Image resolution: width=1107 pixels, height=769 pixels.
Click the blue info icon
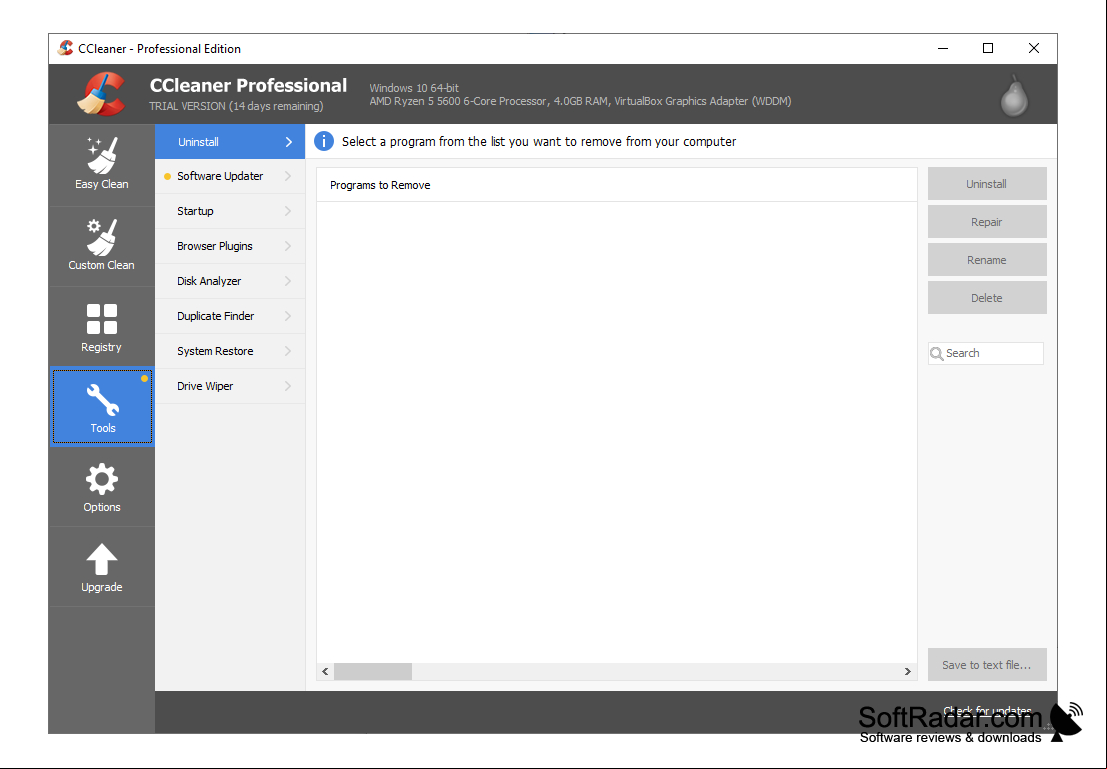[x=323, y=141]
